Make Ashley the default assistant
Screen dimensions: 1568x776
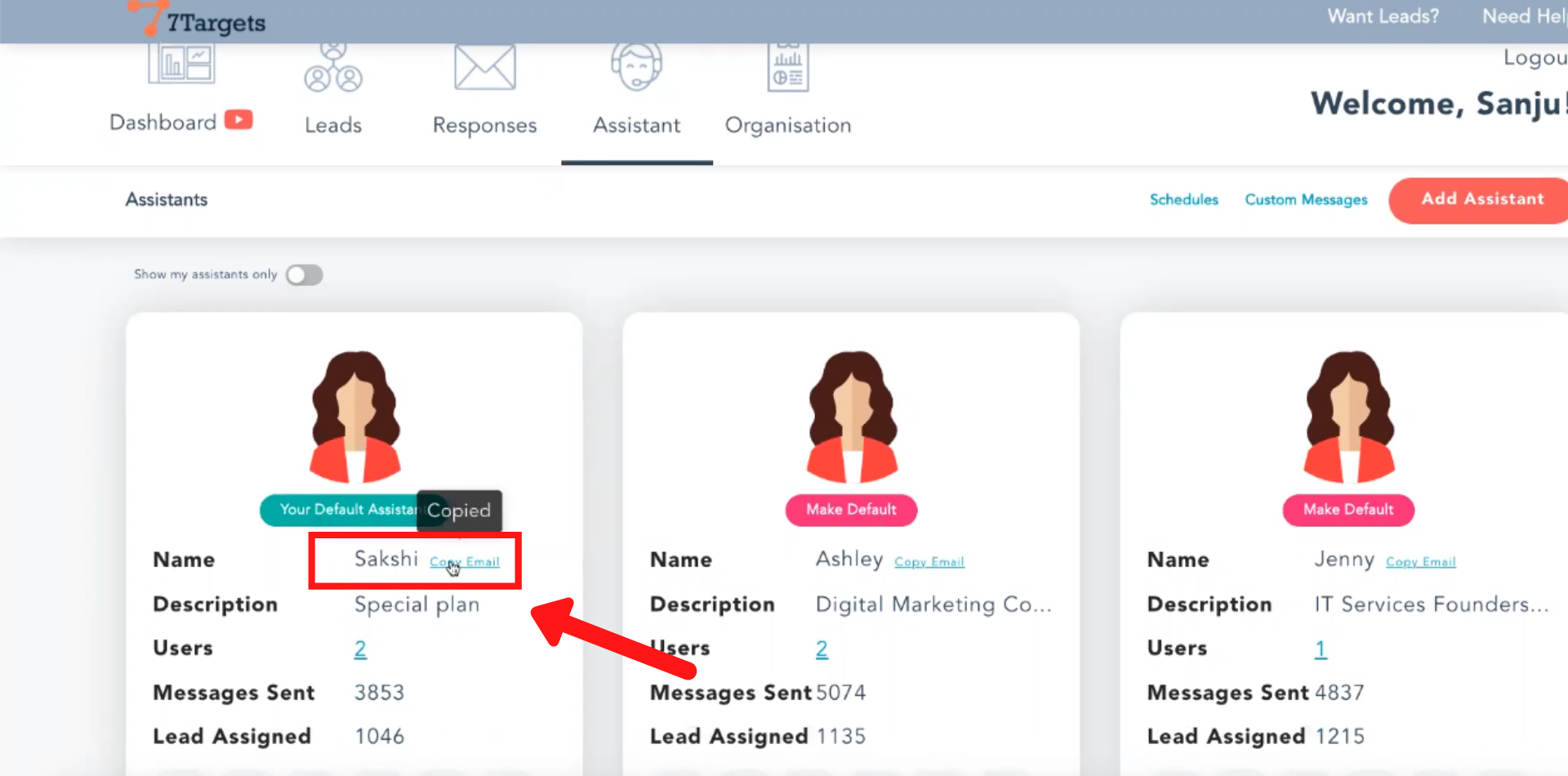point(851,510)
